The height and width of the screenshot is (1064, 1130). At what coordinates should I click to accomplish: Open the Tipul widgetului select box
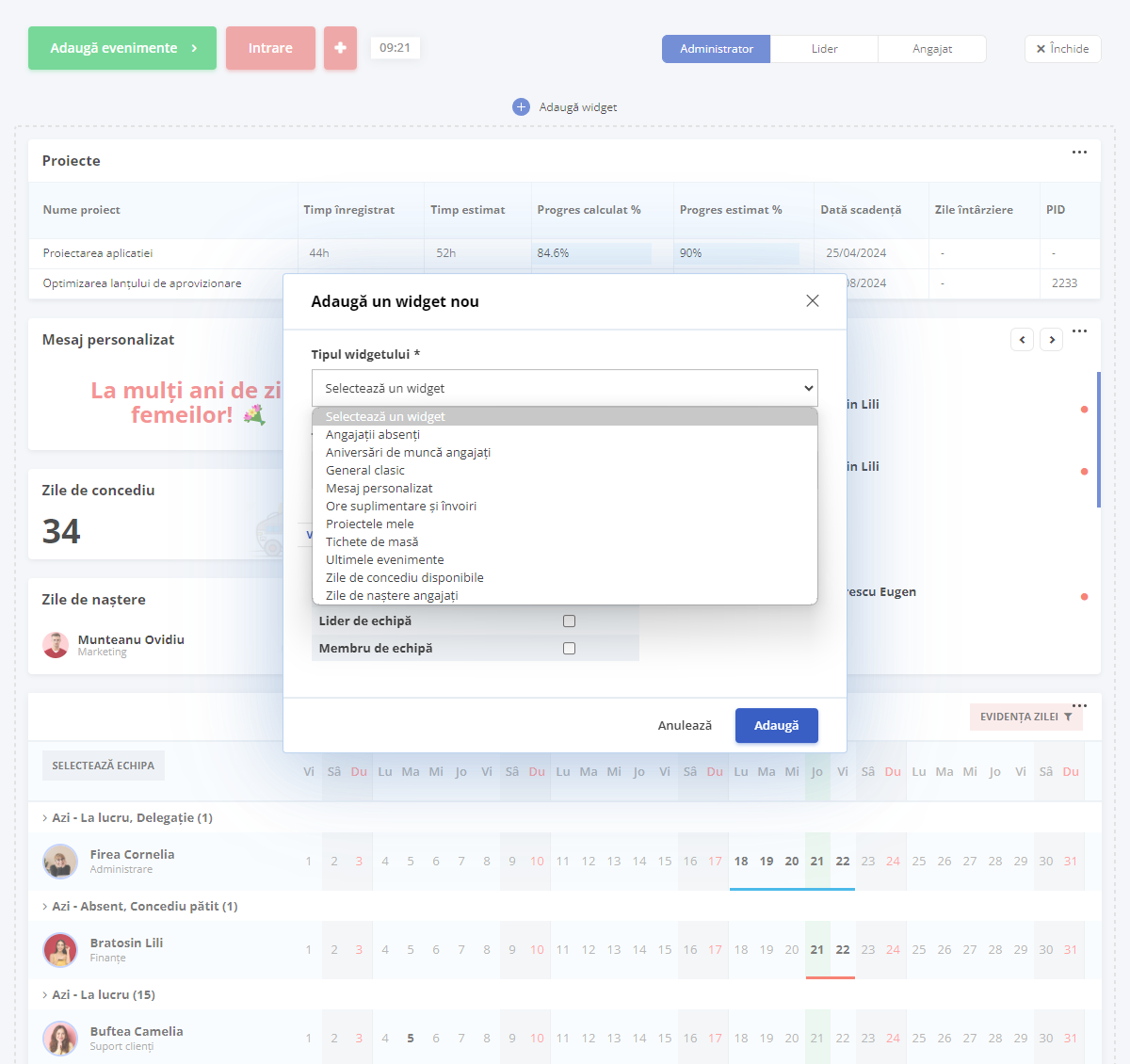(x=565, y=388)
